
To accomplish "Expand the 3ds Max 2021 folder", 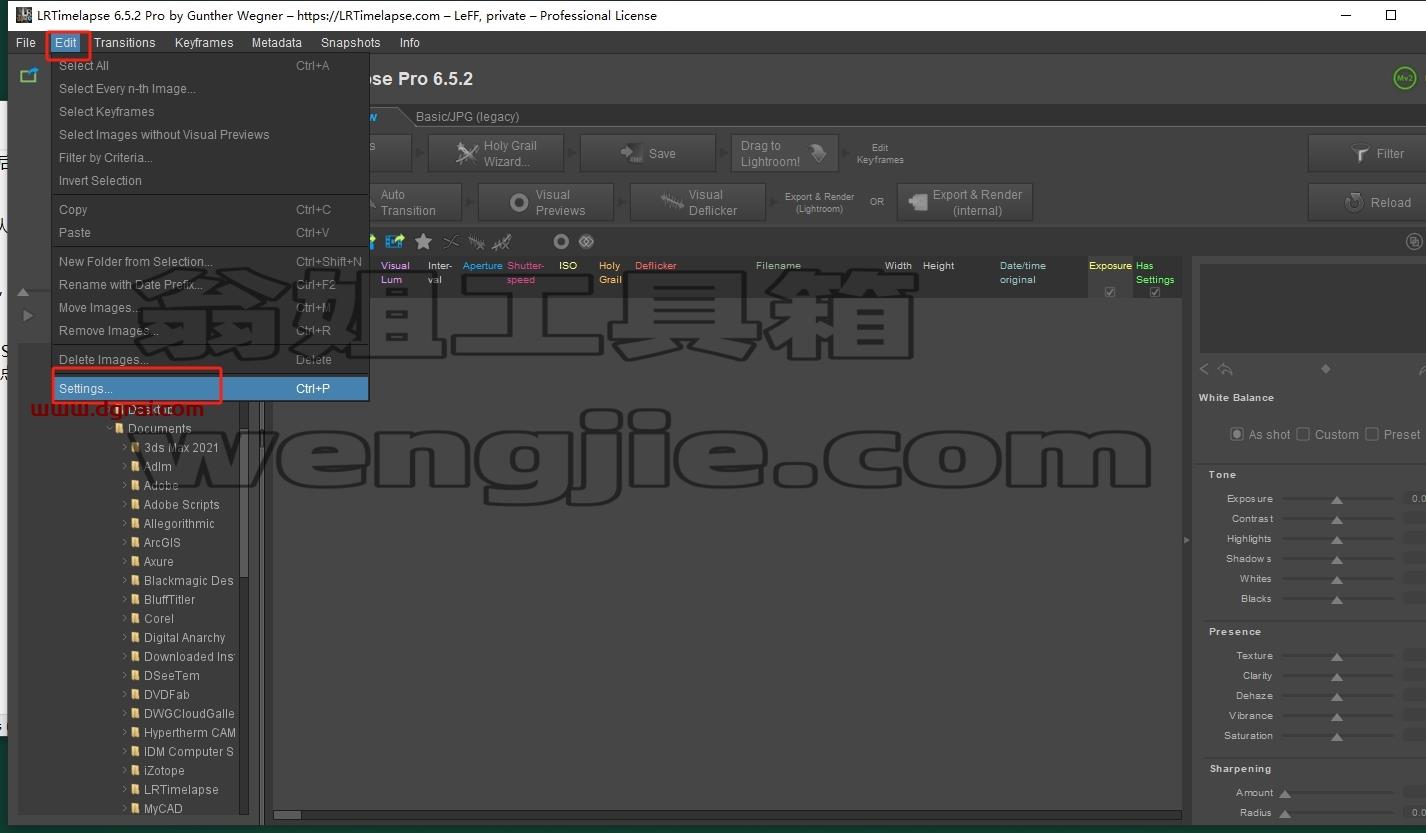I will click(125, 447).
